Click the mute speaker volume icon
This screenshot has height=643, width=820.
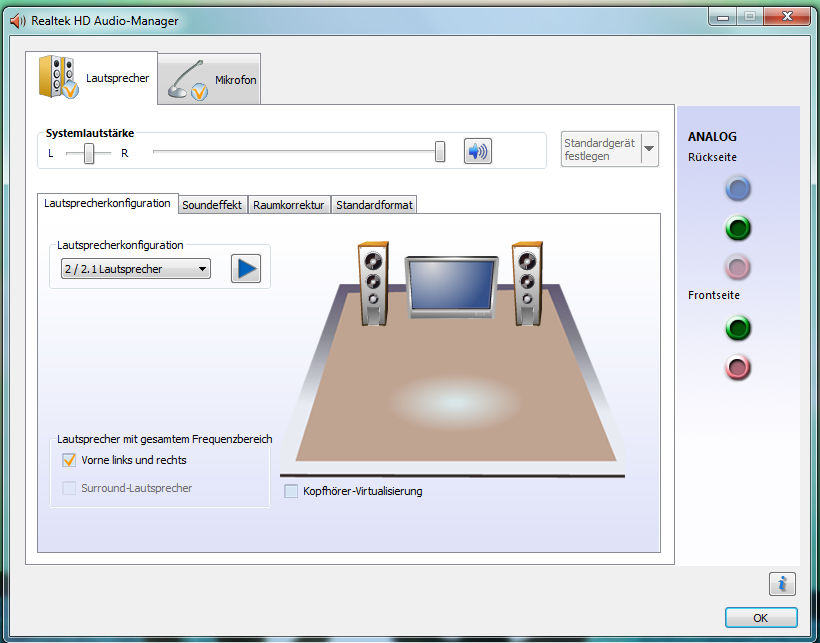(x=477, y=152)
